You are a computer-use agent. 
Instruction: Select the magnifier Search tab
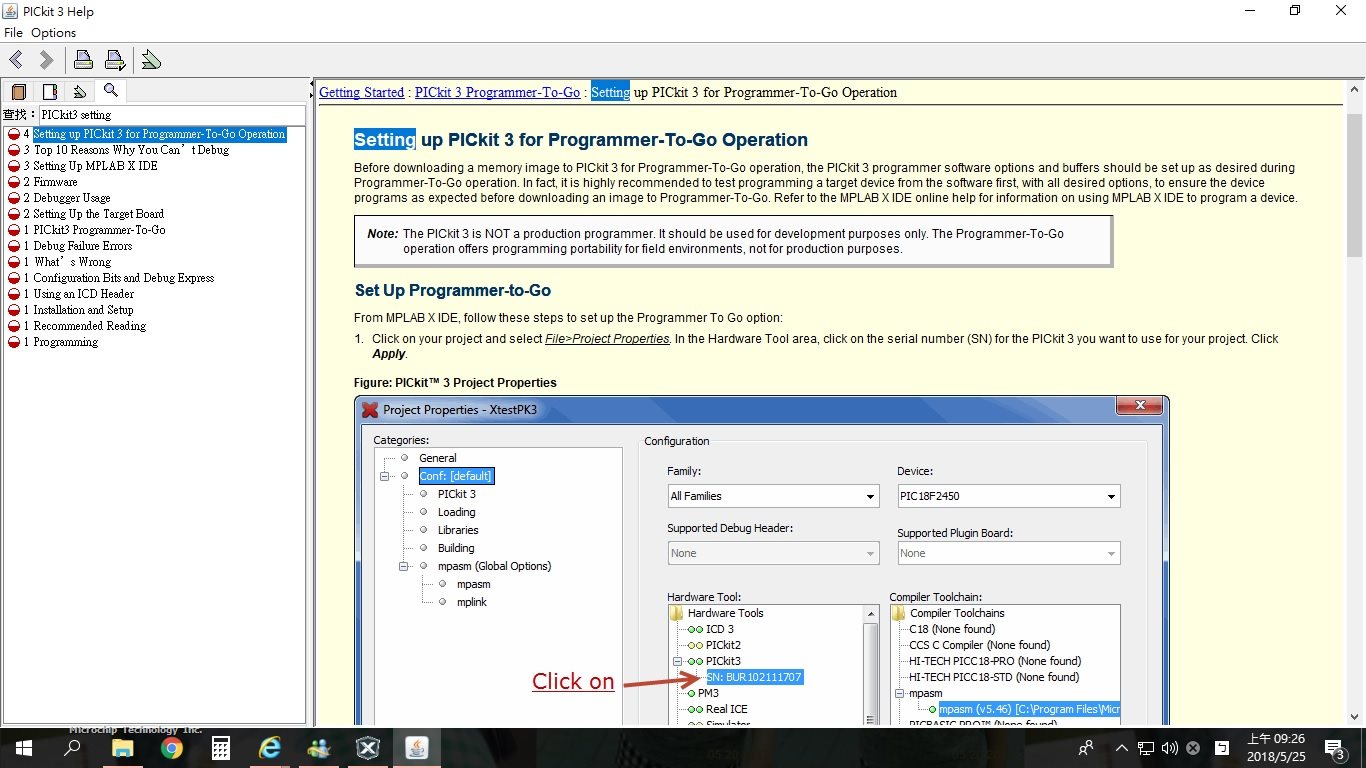pos(110,91)
